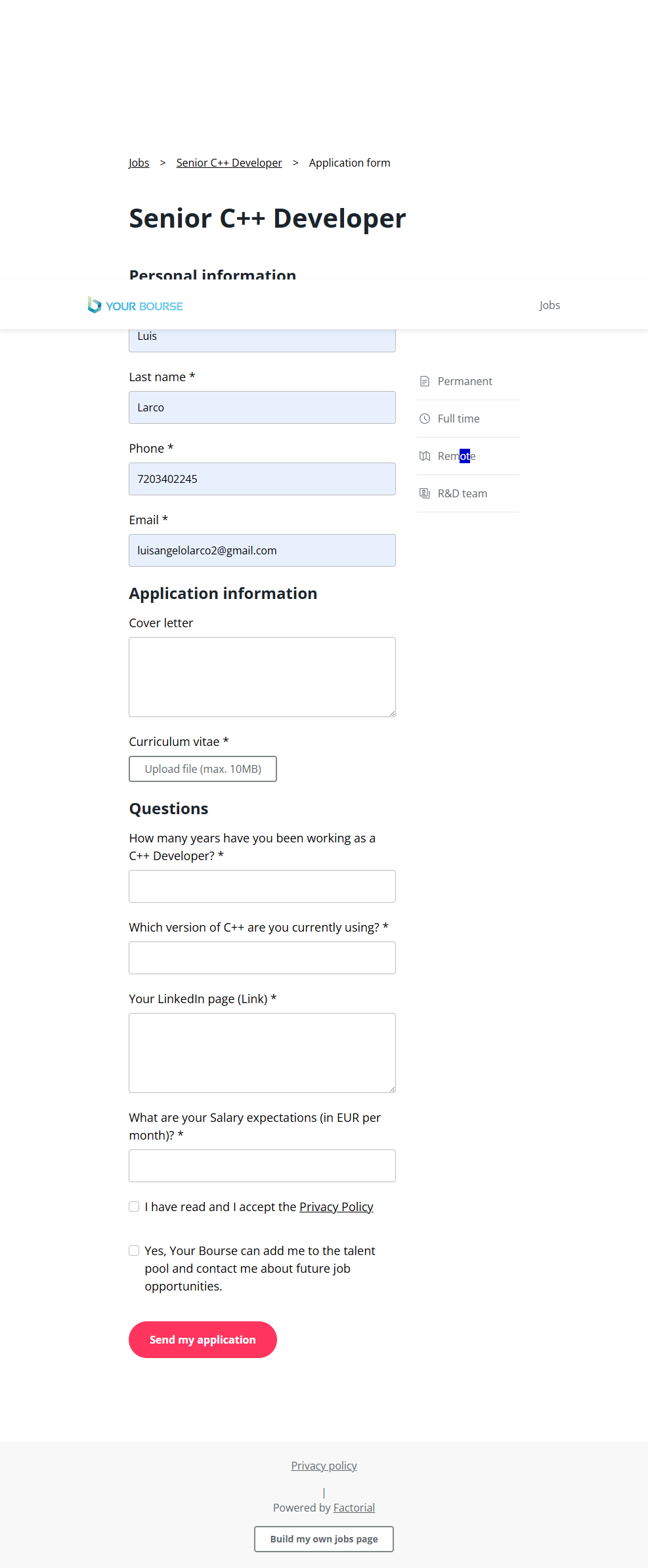Focus the LinkedIn page link text area
Viewport: 648px width, 1568px height.
[x=262, y=1053]
